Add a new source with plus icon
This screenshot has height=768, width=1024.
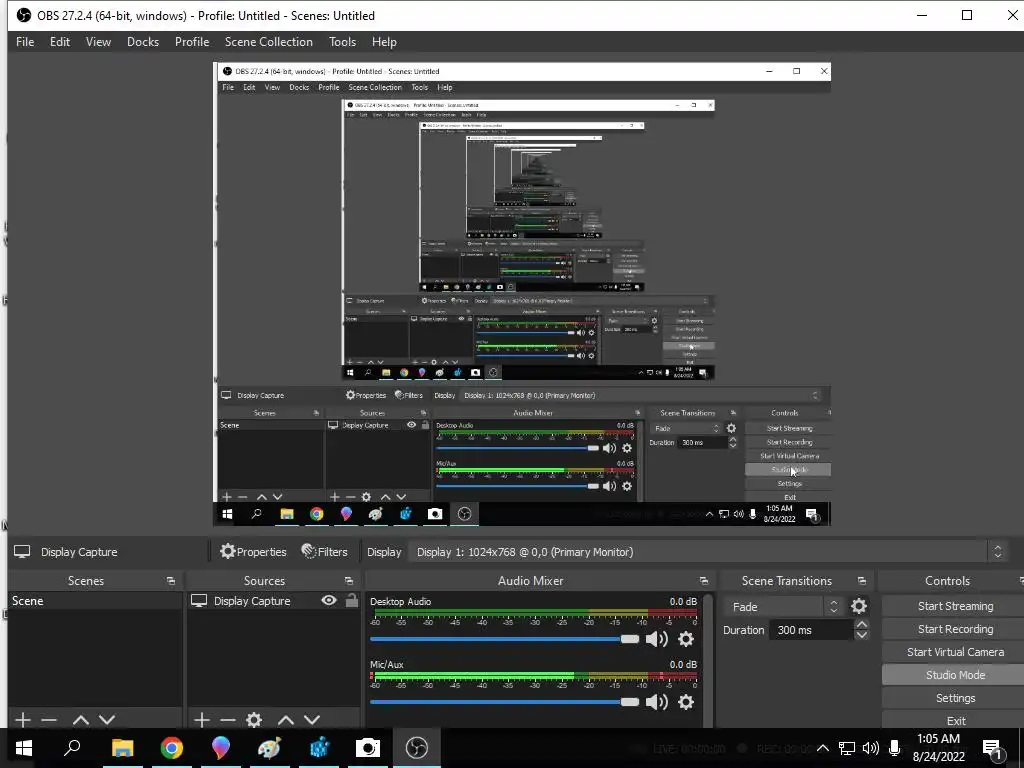click(x=202, y=720)
